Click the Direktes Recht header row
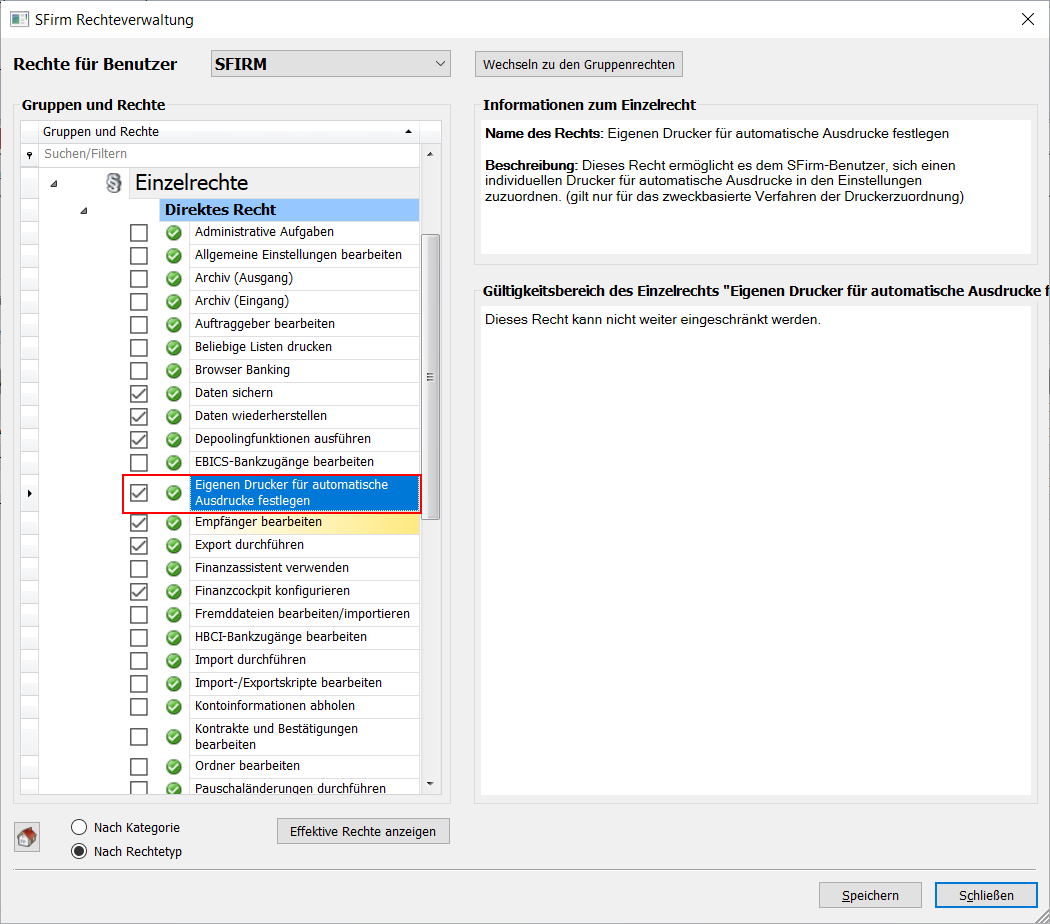Viewport: 1050px width, 924px height. coord(289,210)
